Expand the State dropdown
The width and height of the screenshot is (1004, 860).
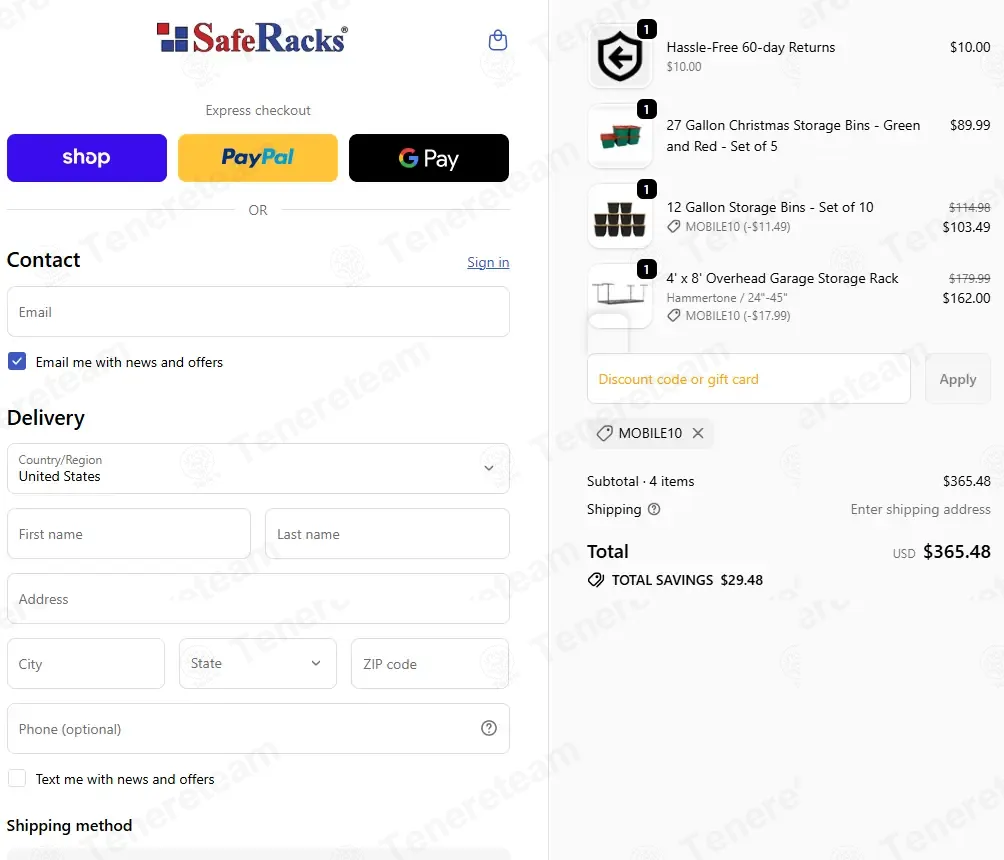pos(257,663)
